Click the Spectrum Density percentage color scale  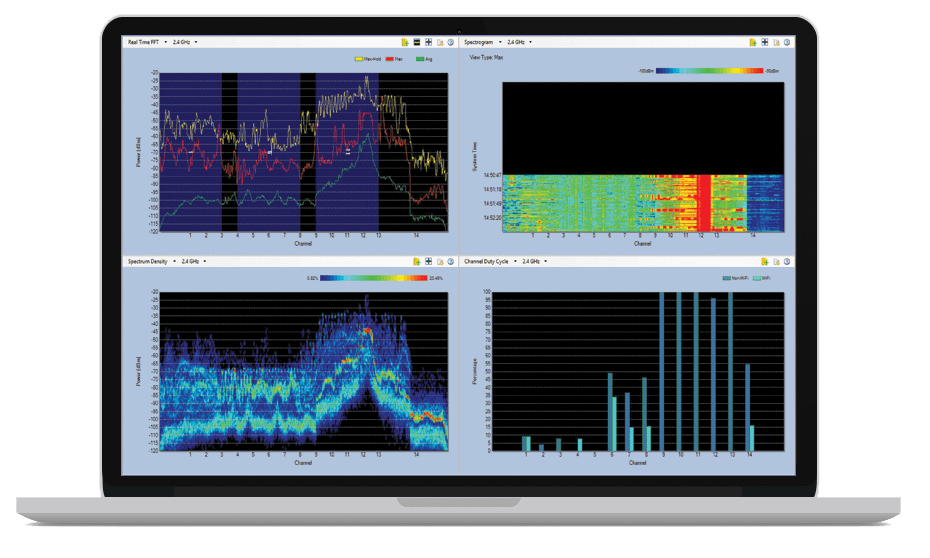coord(374,278)
